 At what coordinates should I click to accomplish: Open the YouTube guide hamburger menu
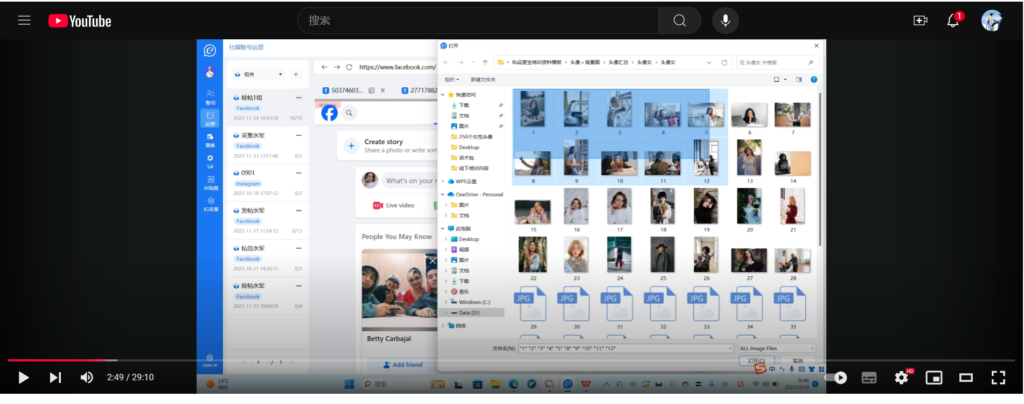tap(24, 20)
